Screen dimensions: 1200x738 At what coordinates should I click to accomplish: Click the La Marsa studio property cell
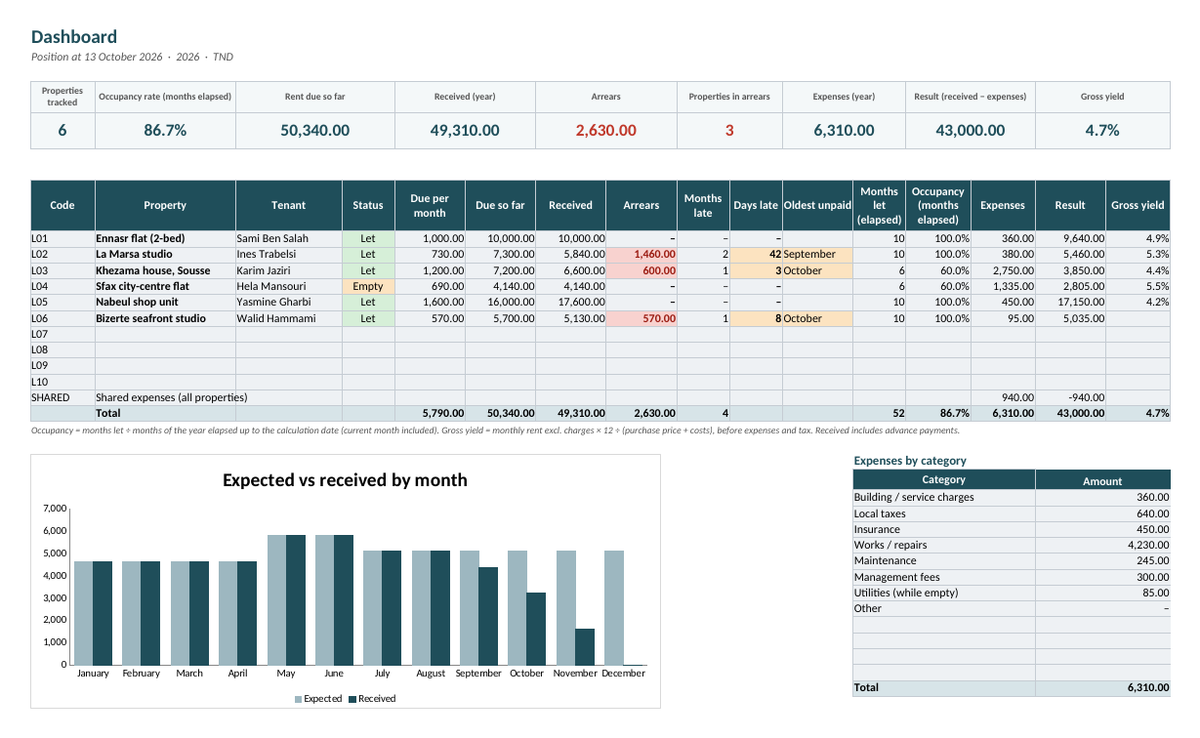click(164, 255)
